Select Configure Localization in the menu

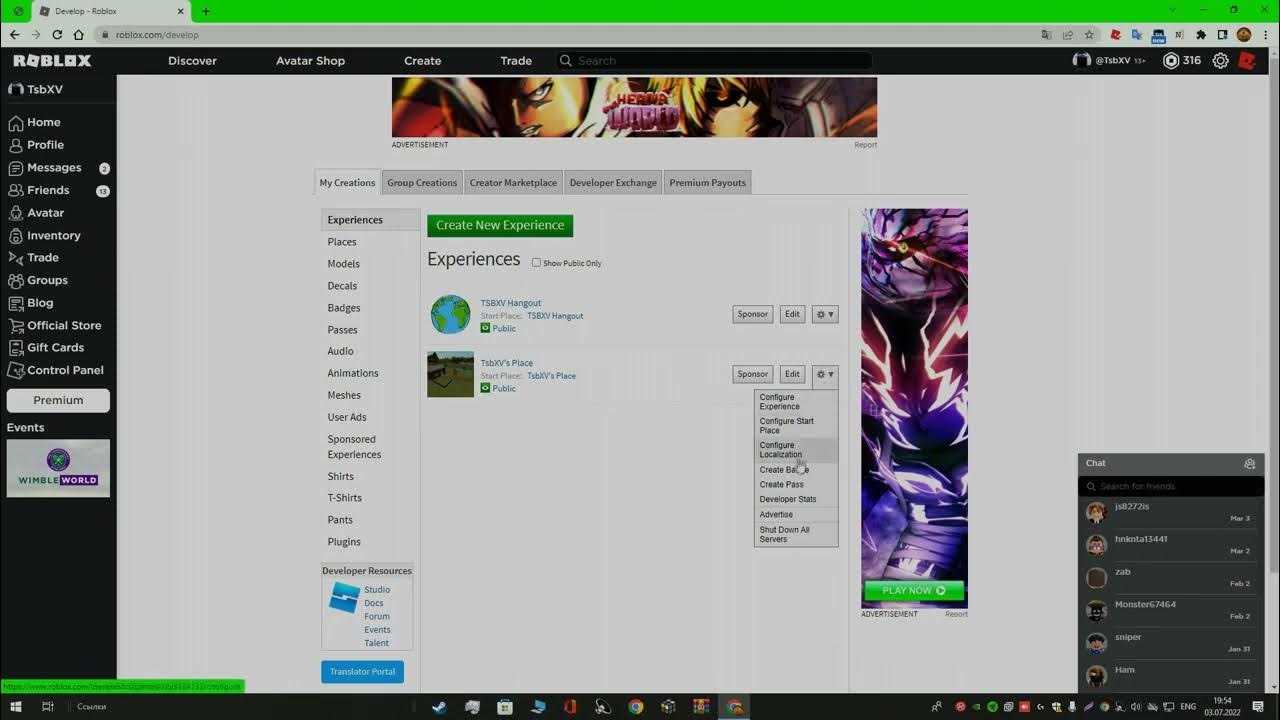796,450
